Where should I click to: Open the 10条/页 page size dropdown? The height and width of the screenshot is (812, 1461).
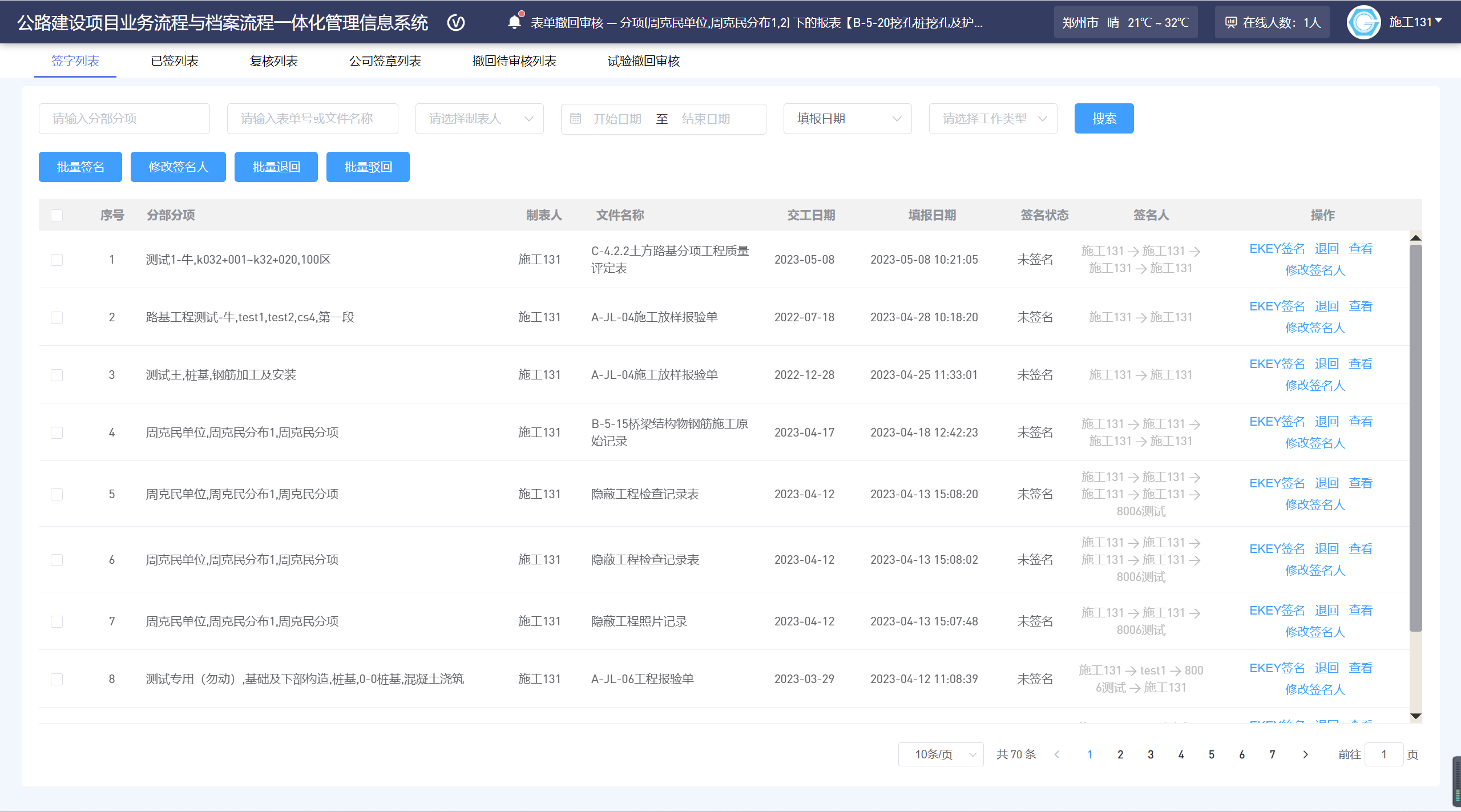tap(941, 754)
